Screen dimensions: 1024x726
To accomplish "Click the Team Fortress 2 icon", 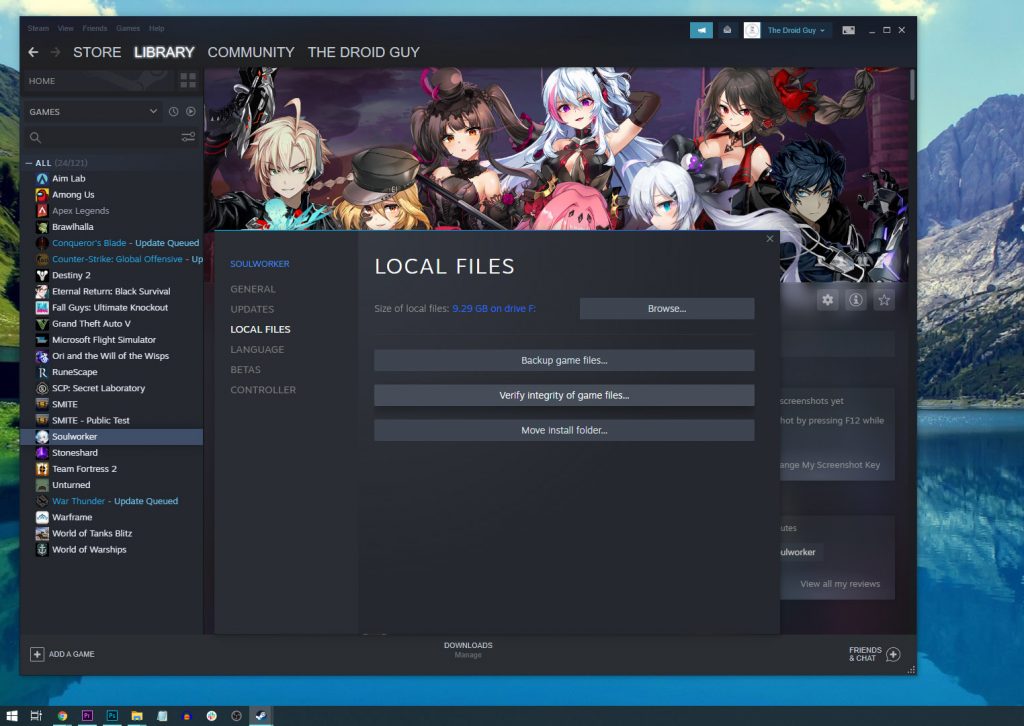I will 42,469.
